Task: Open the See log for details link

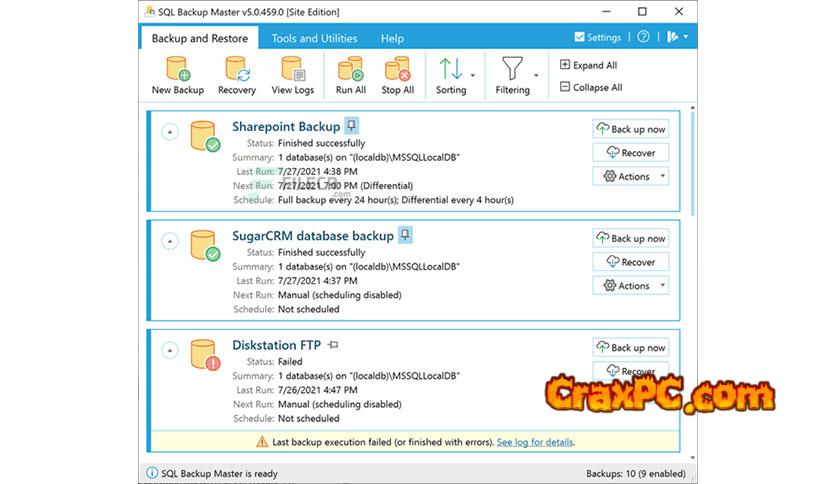Action: 535,442
